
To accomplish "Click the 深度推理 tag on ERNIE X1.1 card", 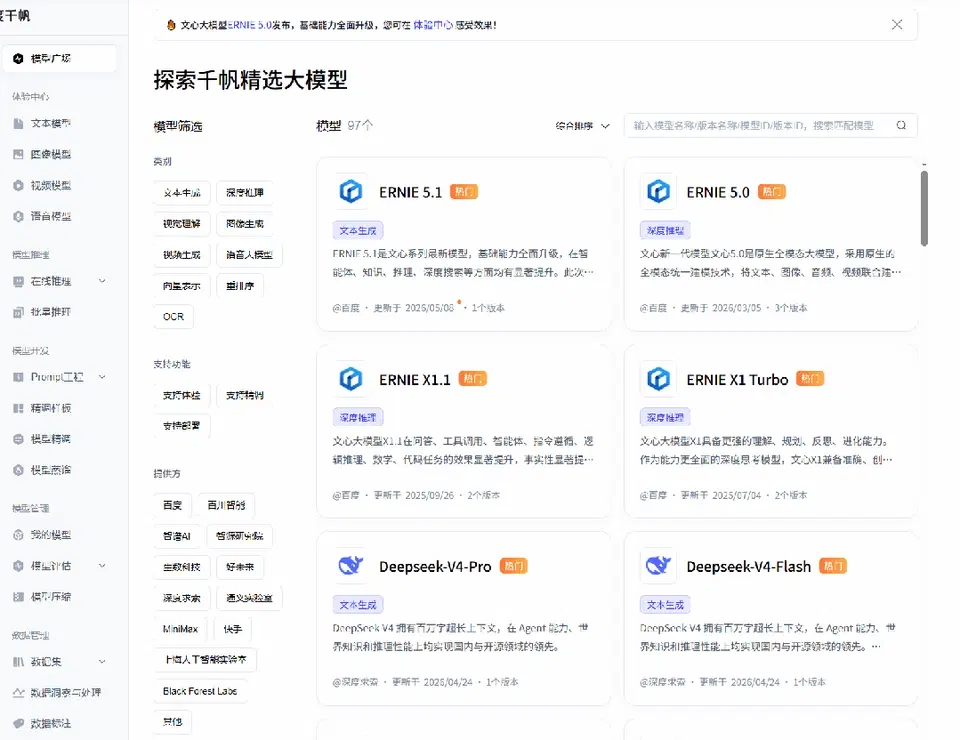I will (x=358, y=417).
